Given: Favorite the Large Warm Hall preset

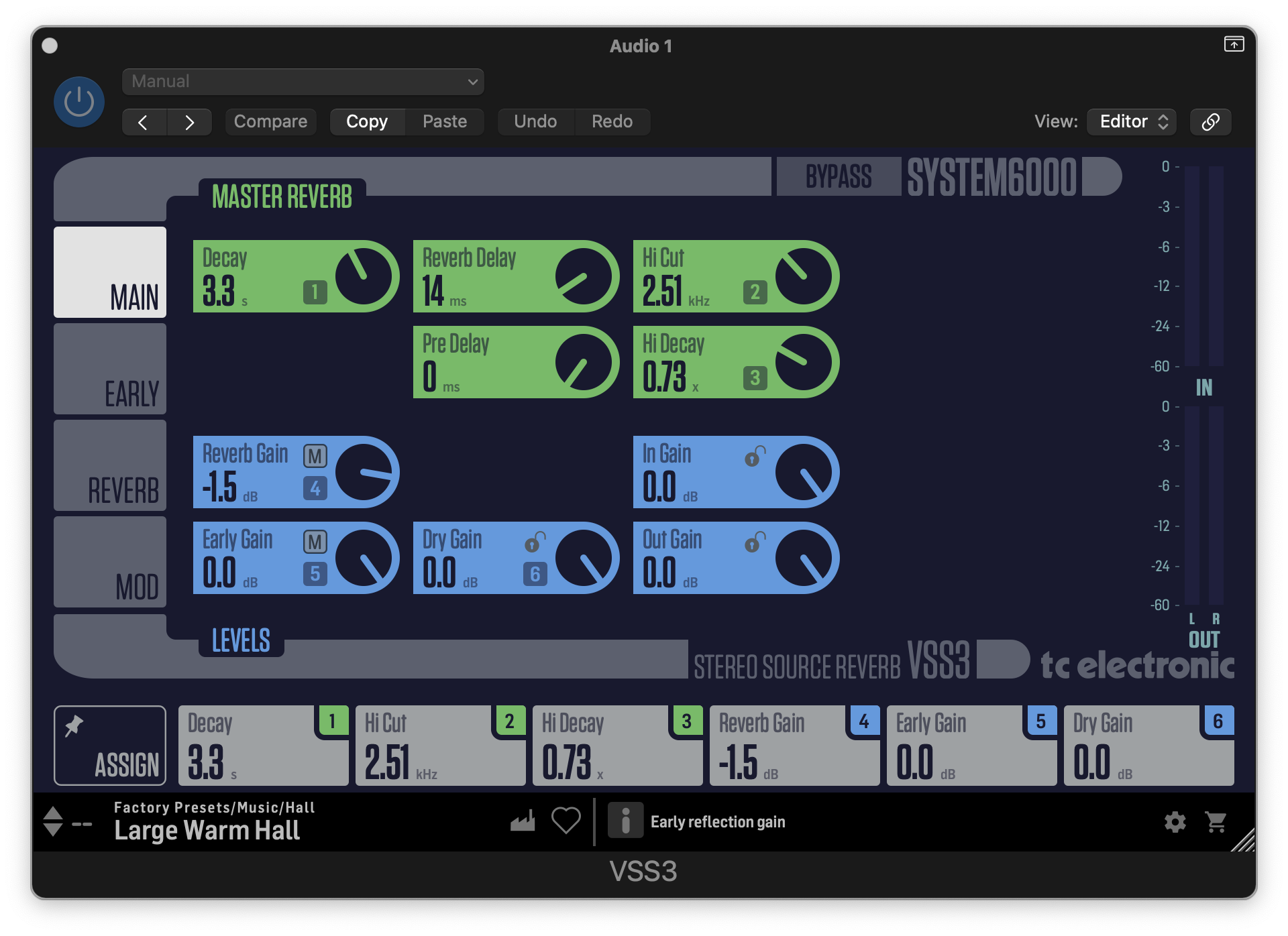Looking at the screenshot, I should [565, 819].
